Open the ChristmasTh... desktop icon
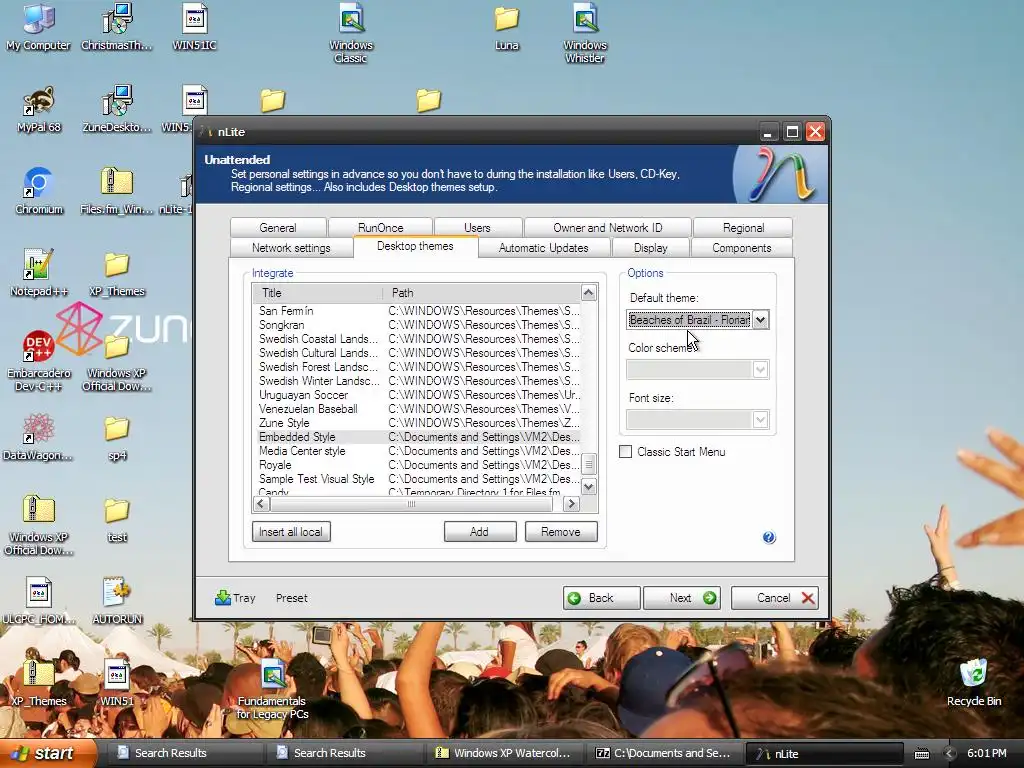The height and width of the screenshot is (768, 1024). 116,26
